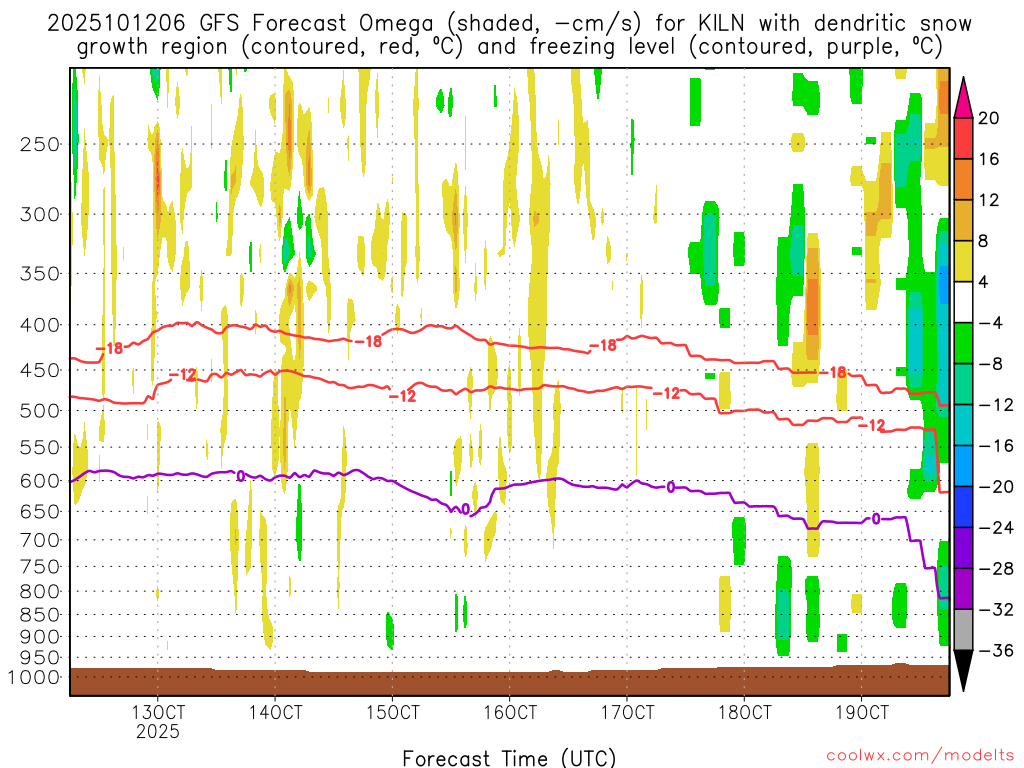
Task: Click the light blue scale segment between -16 and -20
Action: click(963, 466)
